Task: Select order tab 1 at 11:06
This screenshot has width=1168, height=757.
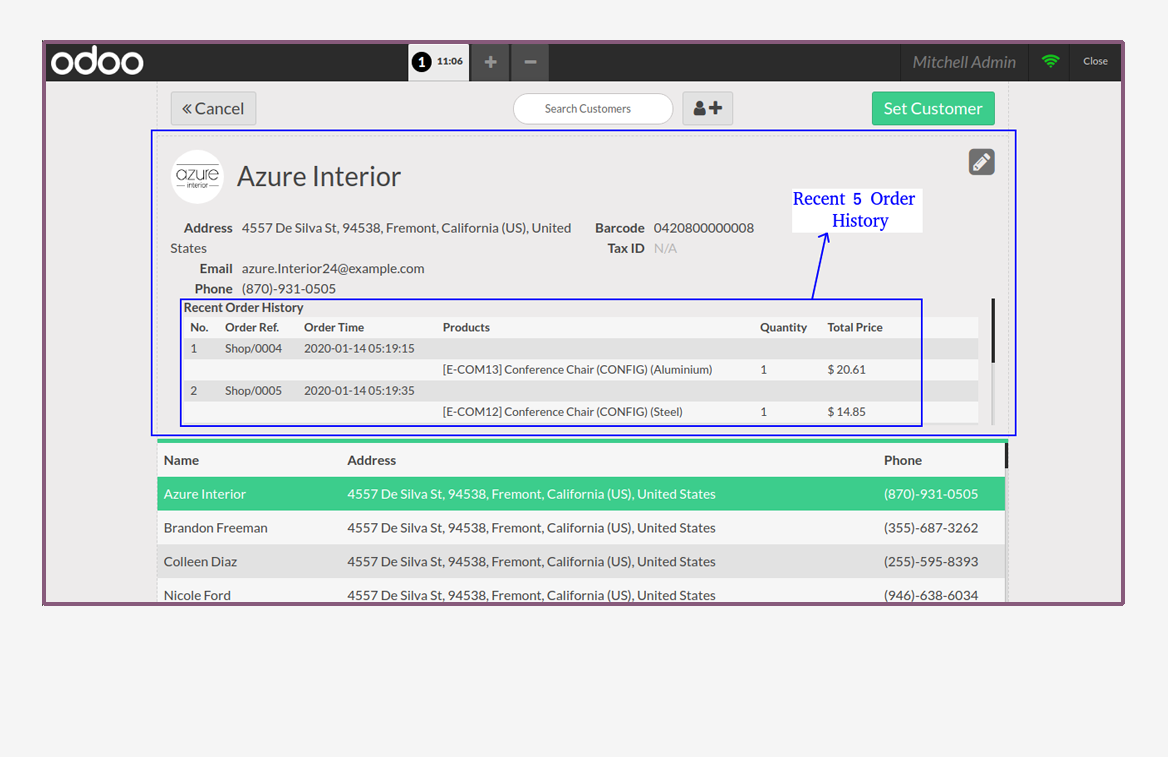Action: 439,62
